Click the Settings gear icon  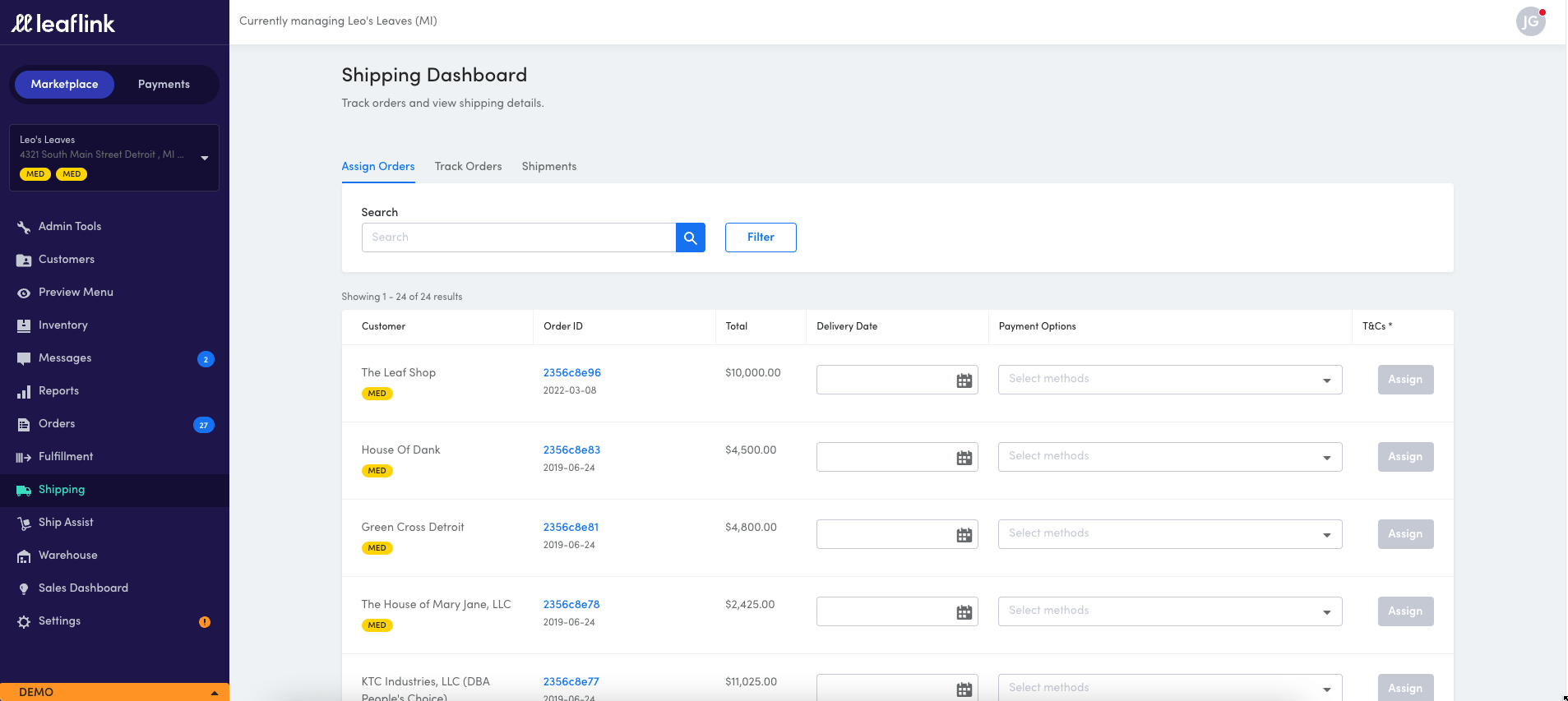24,621
